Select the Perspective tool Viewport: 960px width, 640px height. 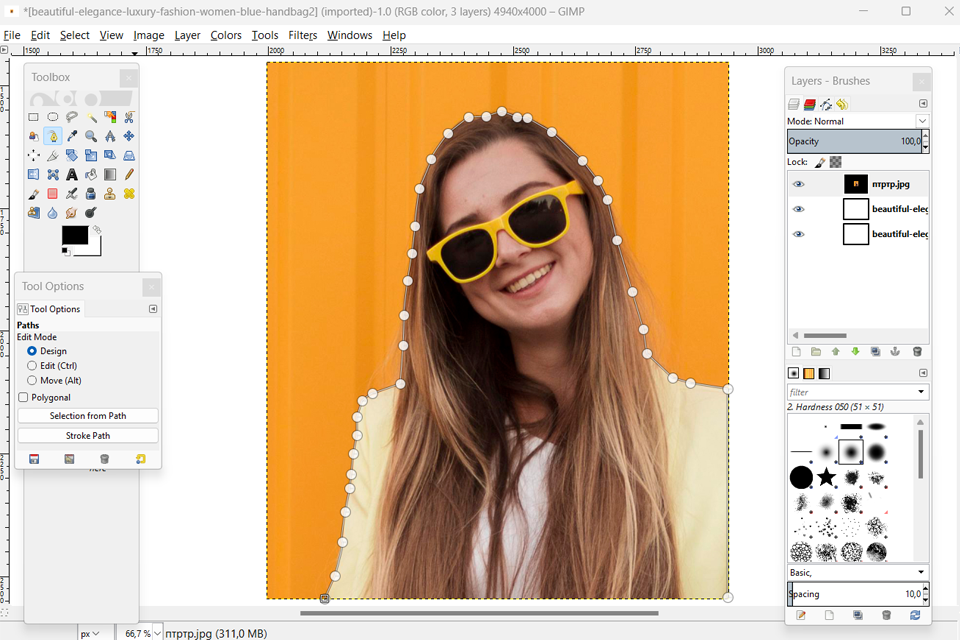pos(129,156)
